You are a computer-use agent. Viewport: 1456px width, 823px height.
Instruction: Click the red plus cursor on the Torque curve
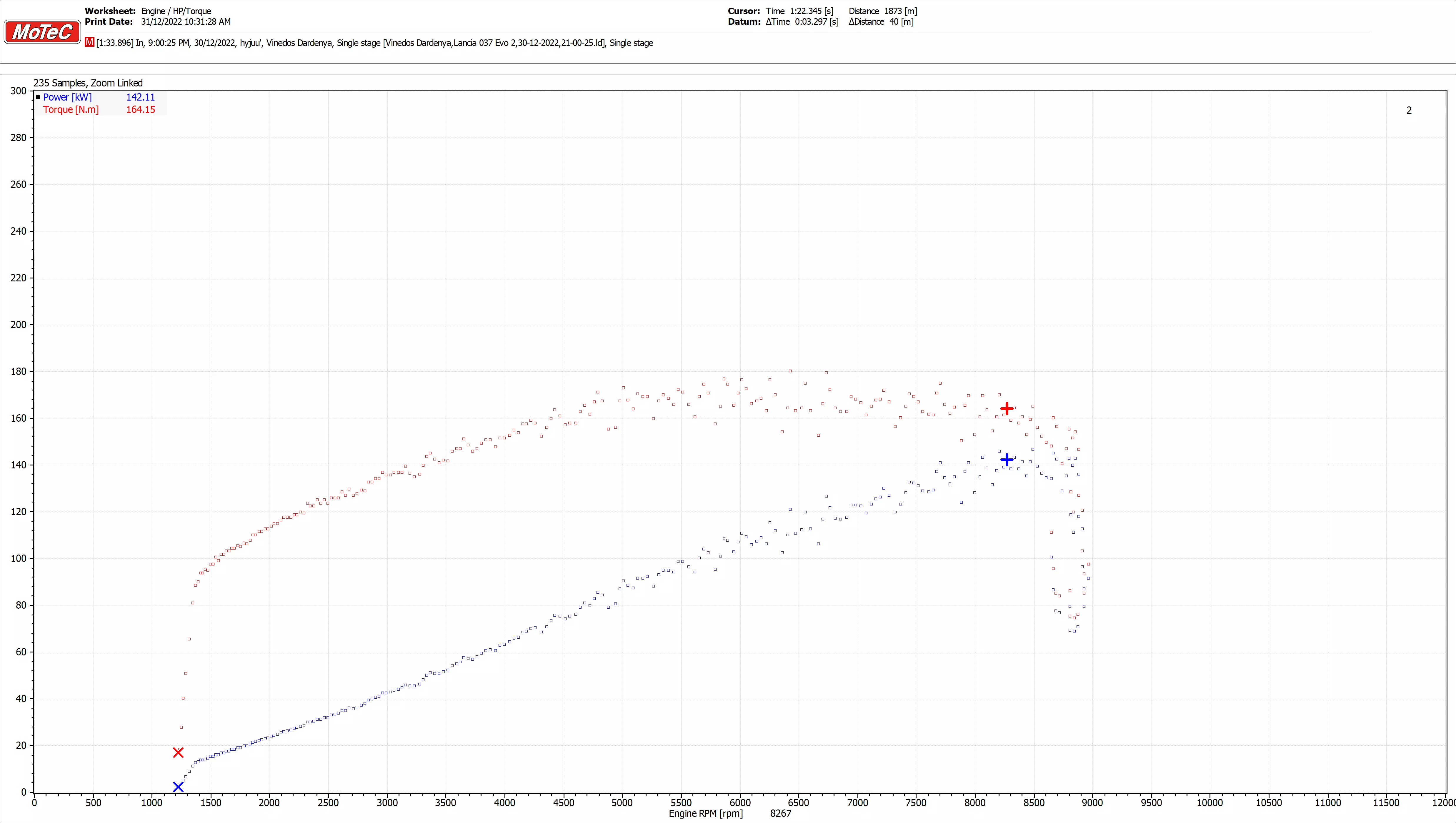(1007, 408)
